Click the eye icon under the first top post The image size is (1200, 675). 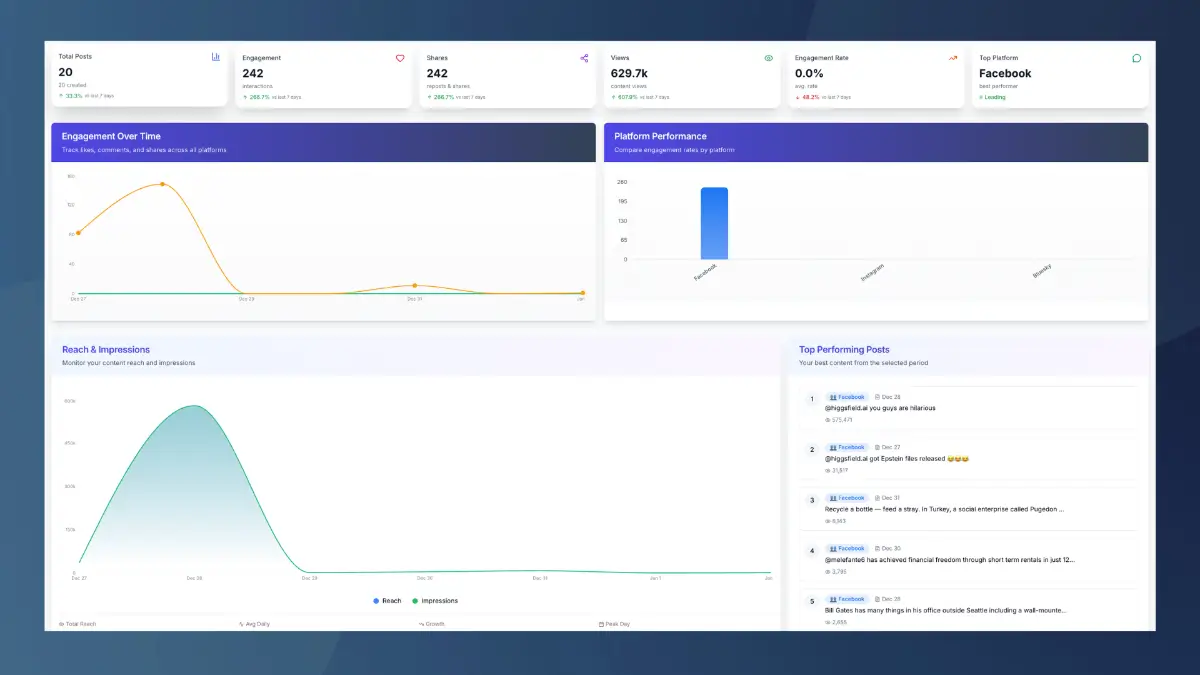828,420
